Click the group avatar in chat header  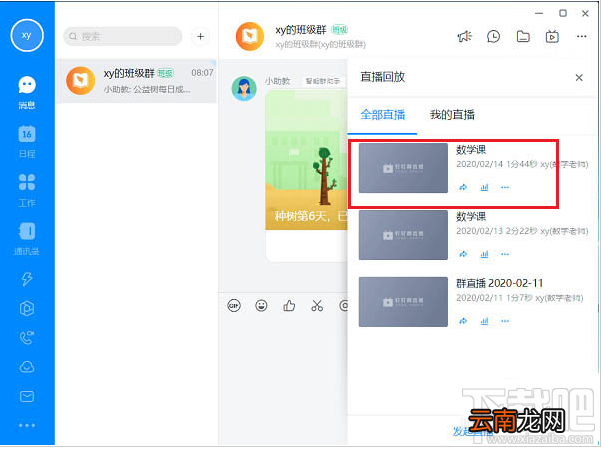pos(250,36)
